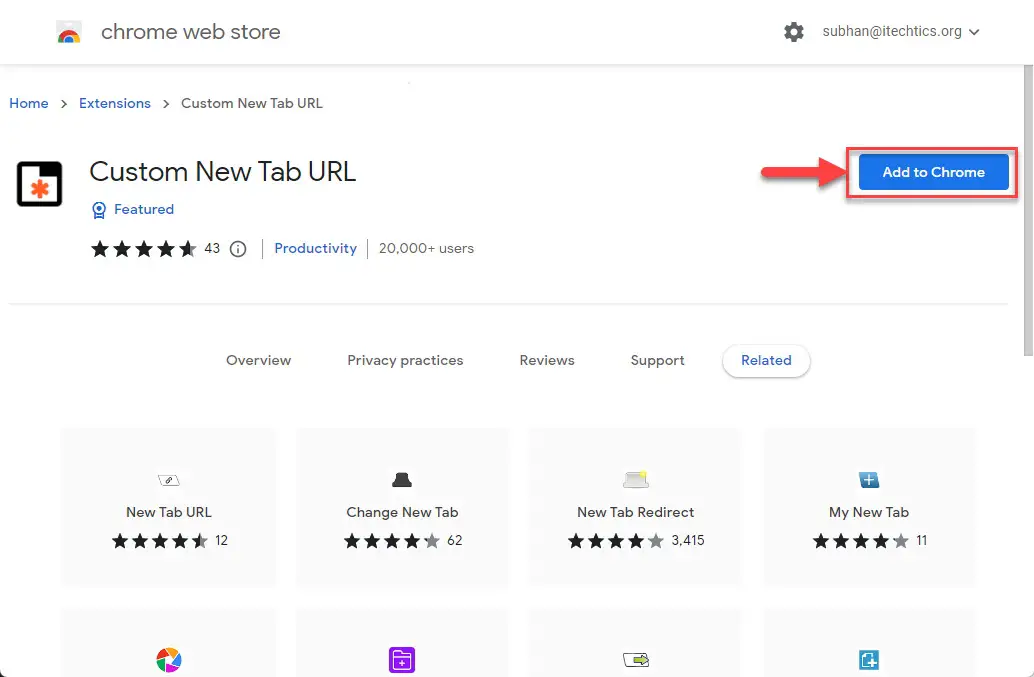
Task: Open the My New Tab plus icon
Action: click(x=868, y=480)
